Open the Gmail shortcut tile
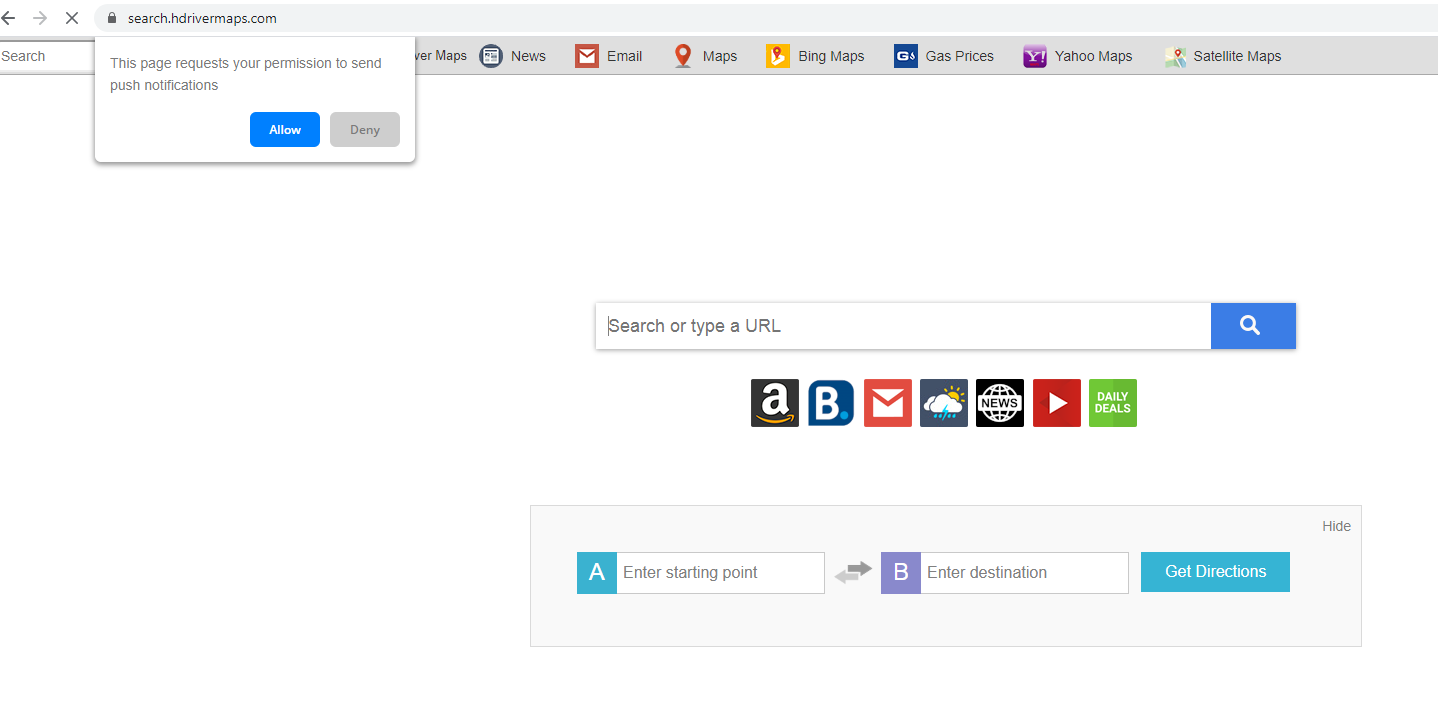The width and height of the screenshot is (1438, 709). (x=888, y=403)
